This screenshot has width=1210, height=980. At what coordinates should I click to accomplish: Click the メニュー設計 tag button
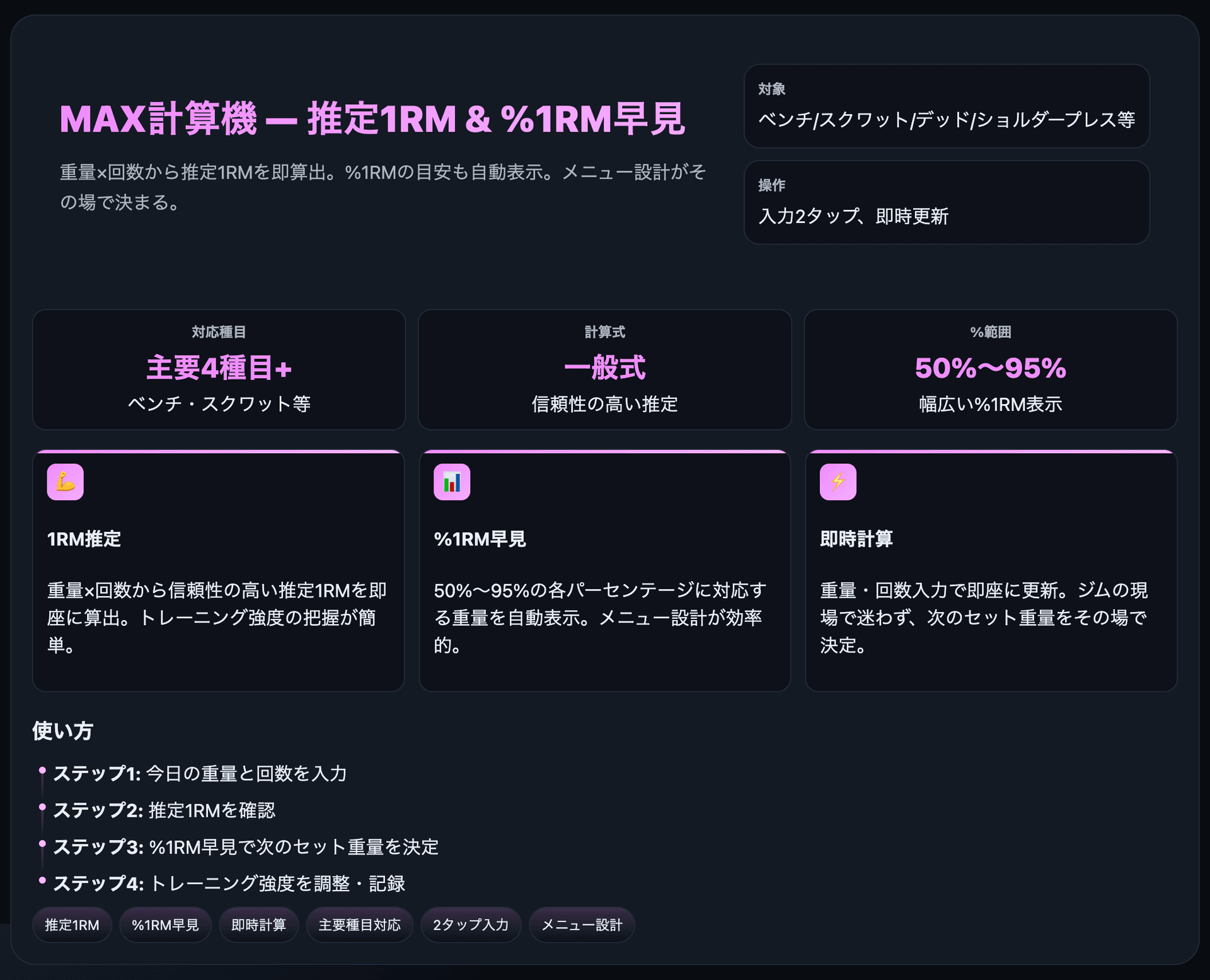click(582, 925)
